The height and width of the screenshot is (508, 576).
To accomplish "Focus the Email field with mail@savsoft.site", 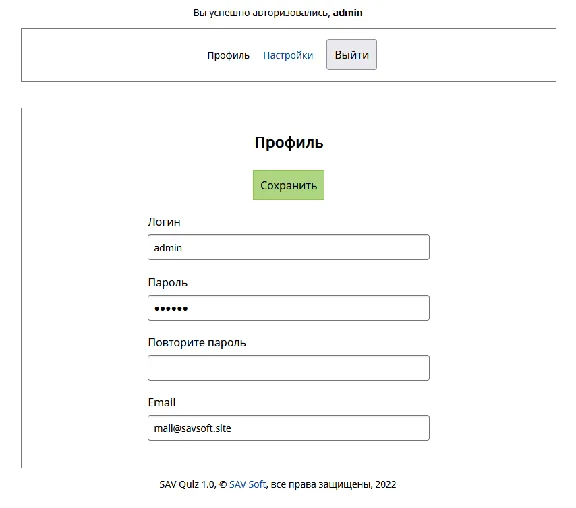I will (x=288, y=428).
